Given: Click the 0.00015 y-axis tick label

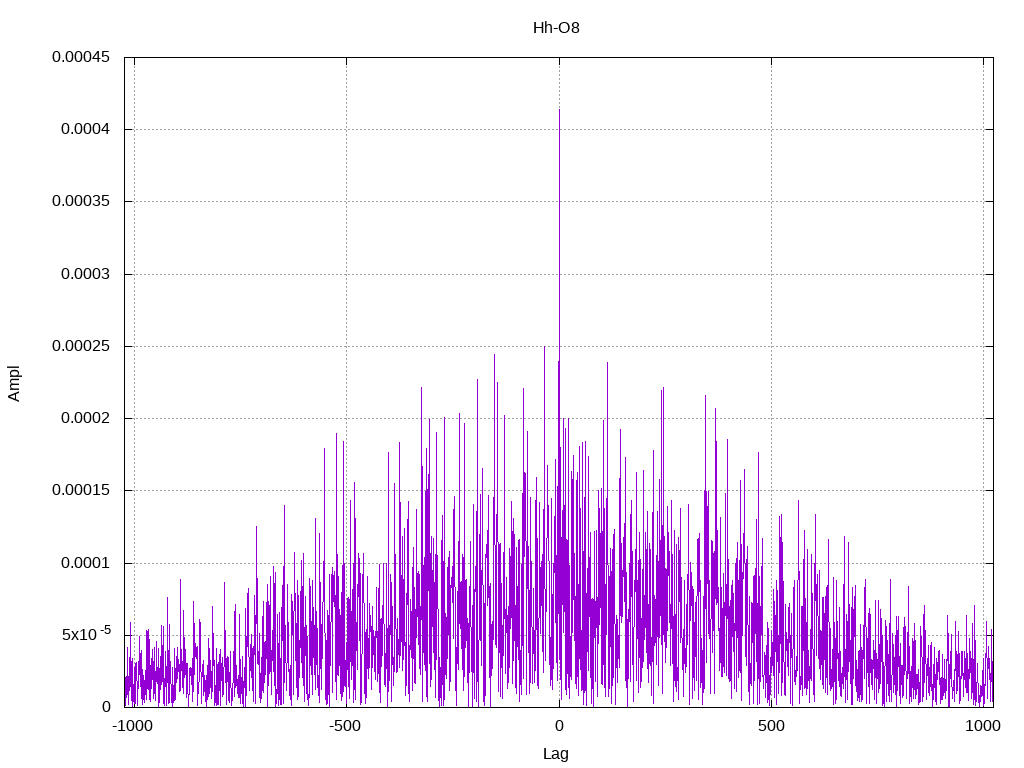Looking at the screenshot, I should pos(81,490).
